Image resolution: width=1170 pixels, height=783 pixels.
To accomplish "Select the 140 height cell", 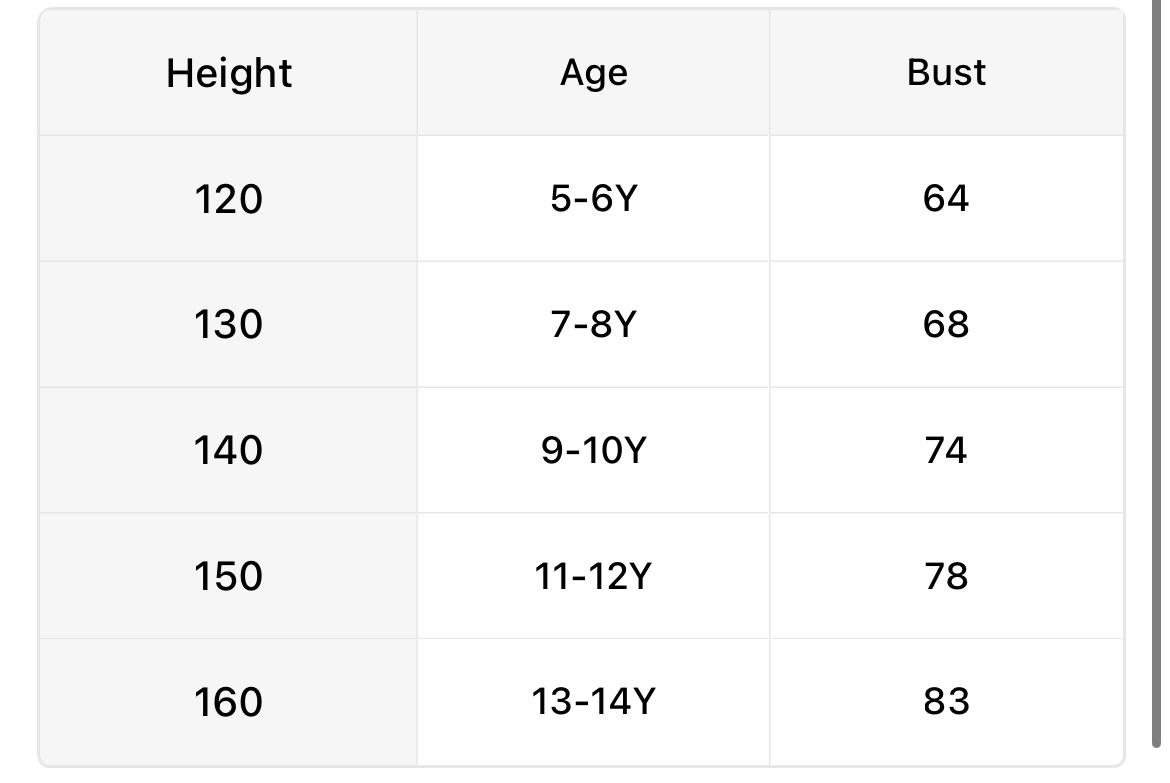I will (x=229, y=451).
